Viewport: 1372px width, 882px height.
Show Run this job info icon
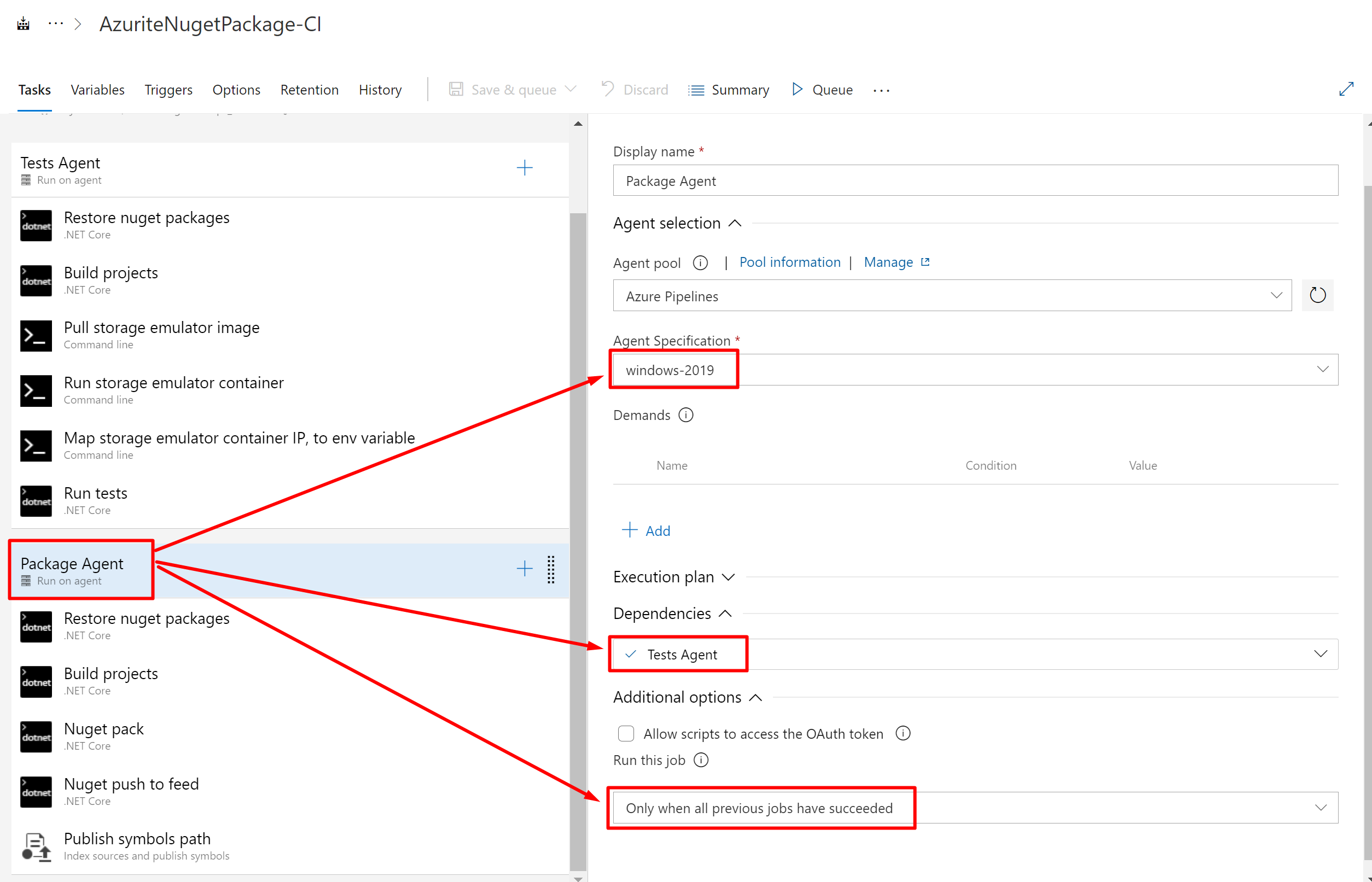point(701,760)
